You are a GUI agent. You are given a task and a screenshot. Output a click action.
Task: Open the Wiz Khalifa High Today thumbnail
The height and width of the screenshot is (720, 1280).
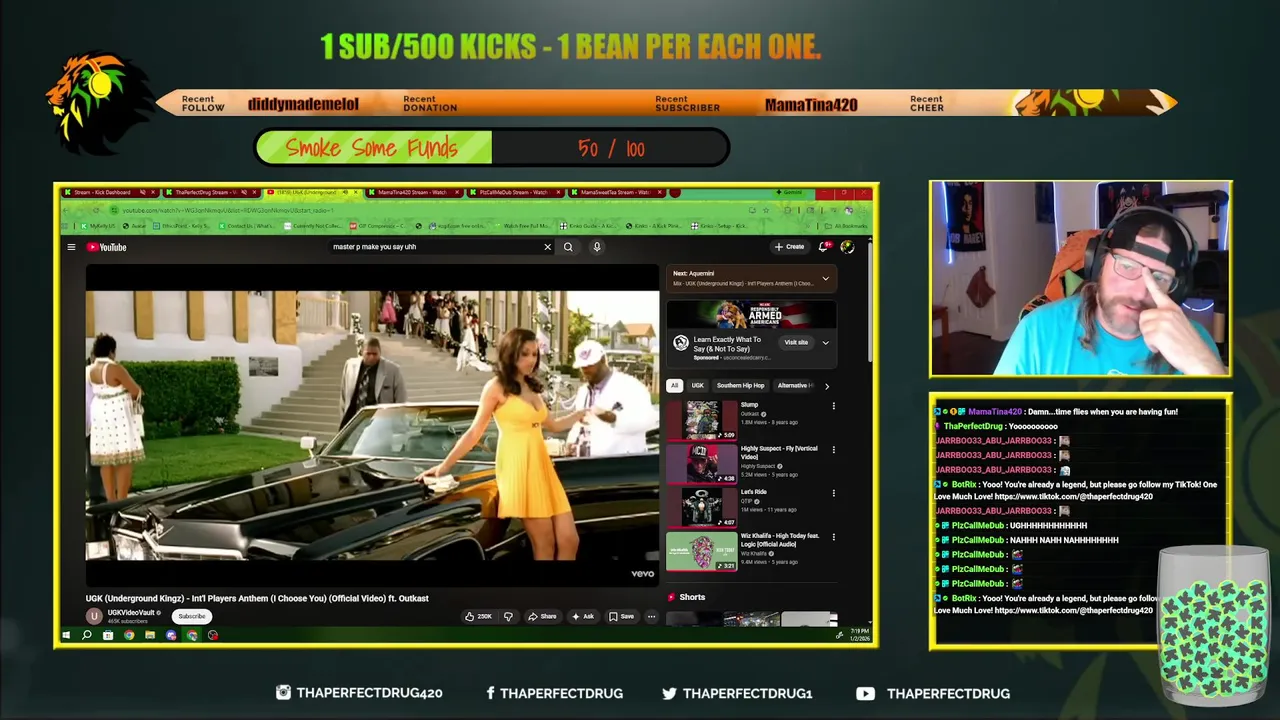pyautogui.click(x=702, y=551)
